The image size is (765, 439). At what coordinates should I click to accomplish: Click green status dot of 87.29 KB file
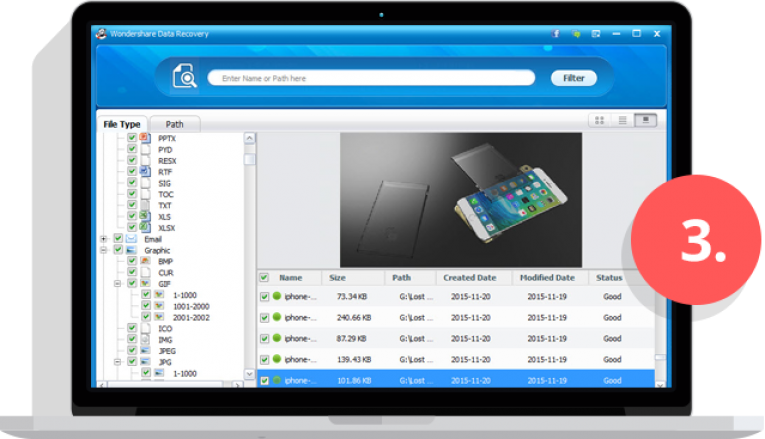277,338
